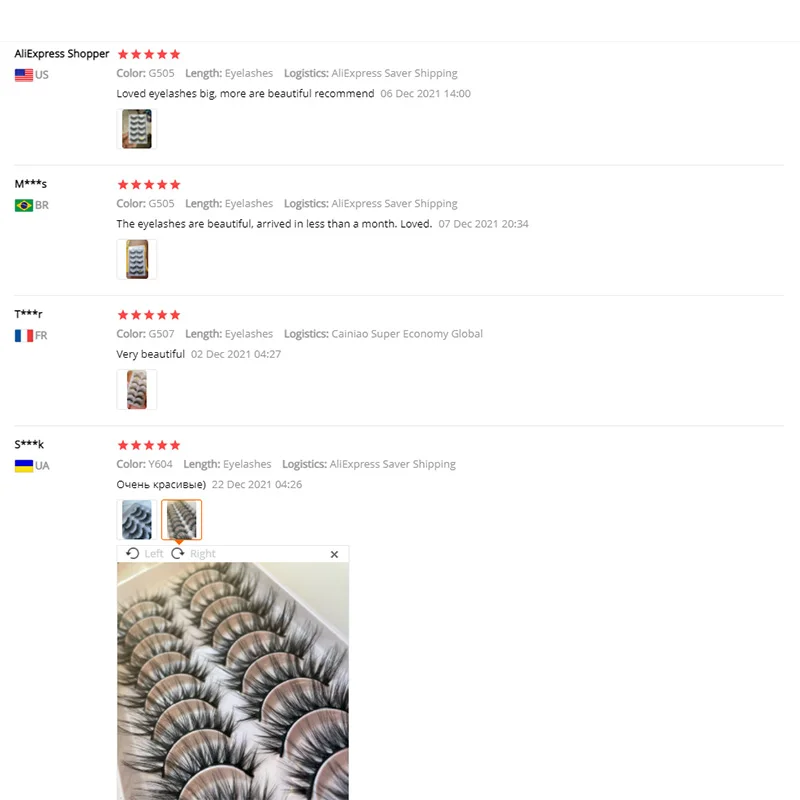Click the AliExpress Shopper reviewer name
This screenshot has width=800, height=800.
(x=62, y=54)
